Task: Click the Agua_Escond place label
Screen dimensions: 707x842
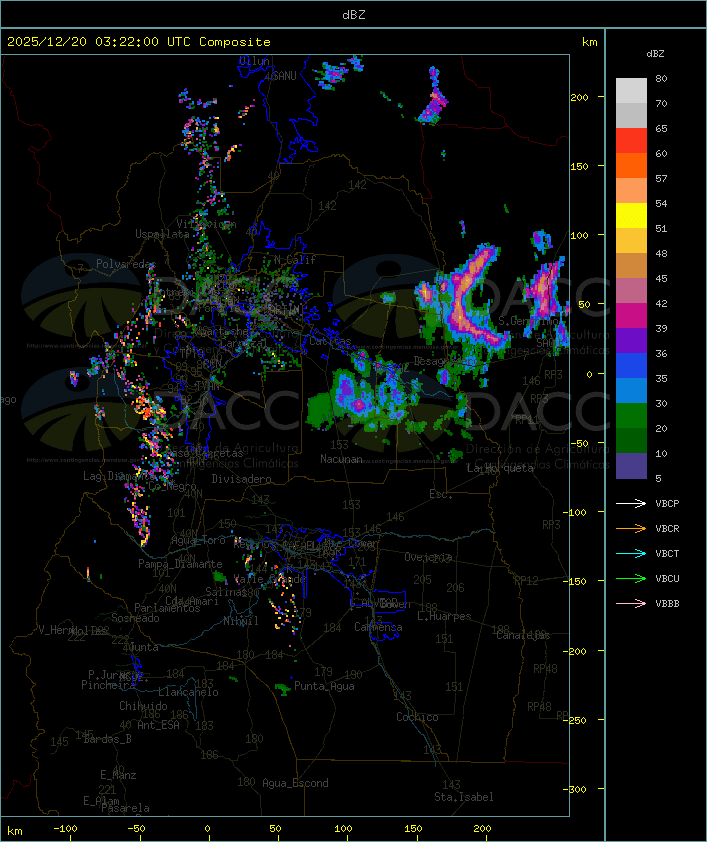Action: point(295,783)
